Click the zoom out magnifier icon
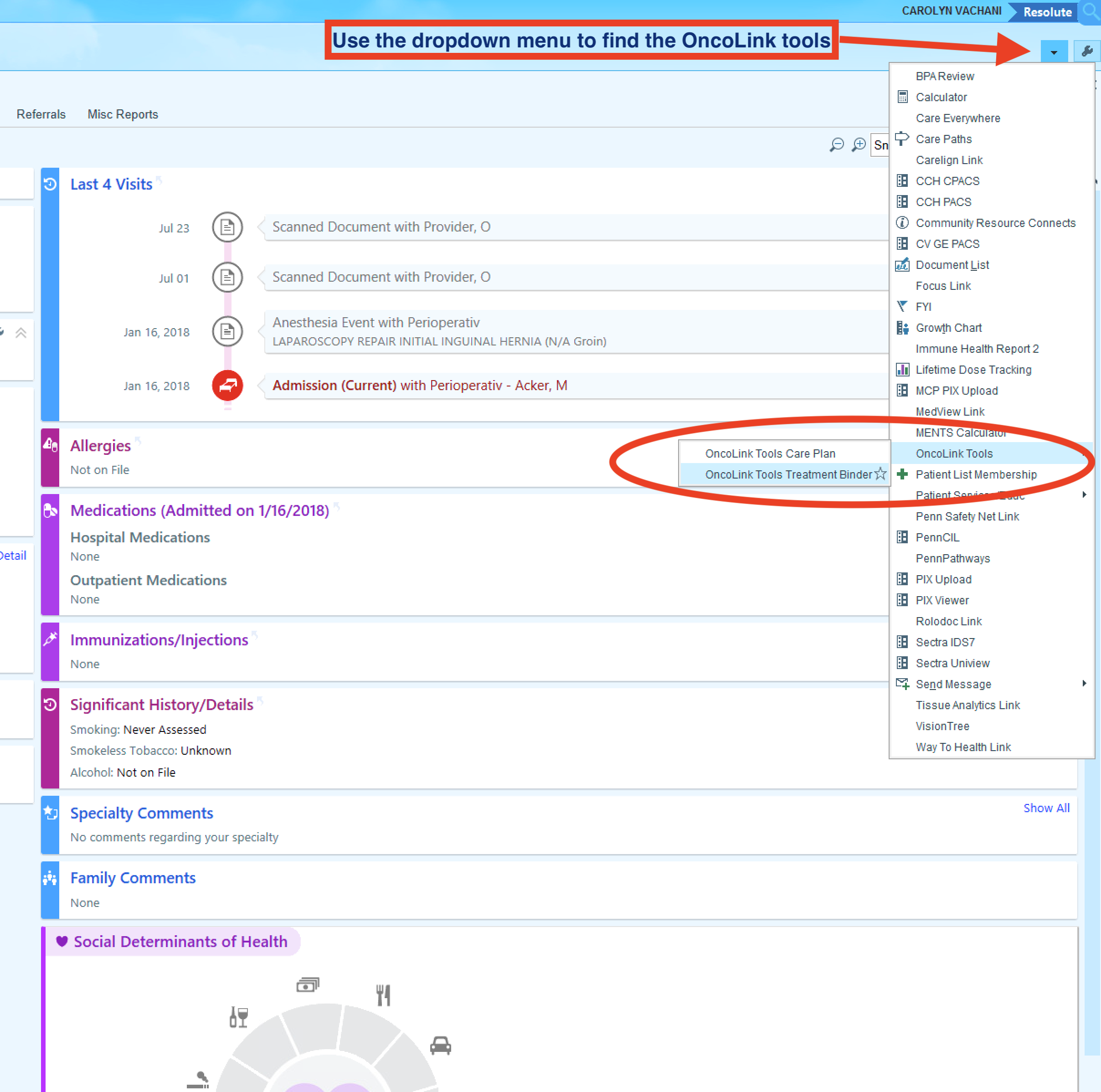This screenshot has height=1092, width=1101. coord(836,145)
